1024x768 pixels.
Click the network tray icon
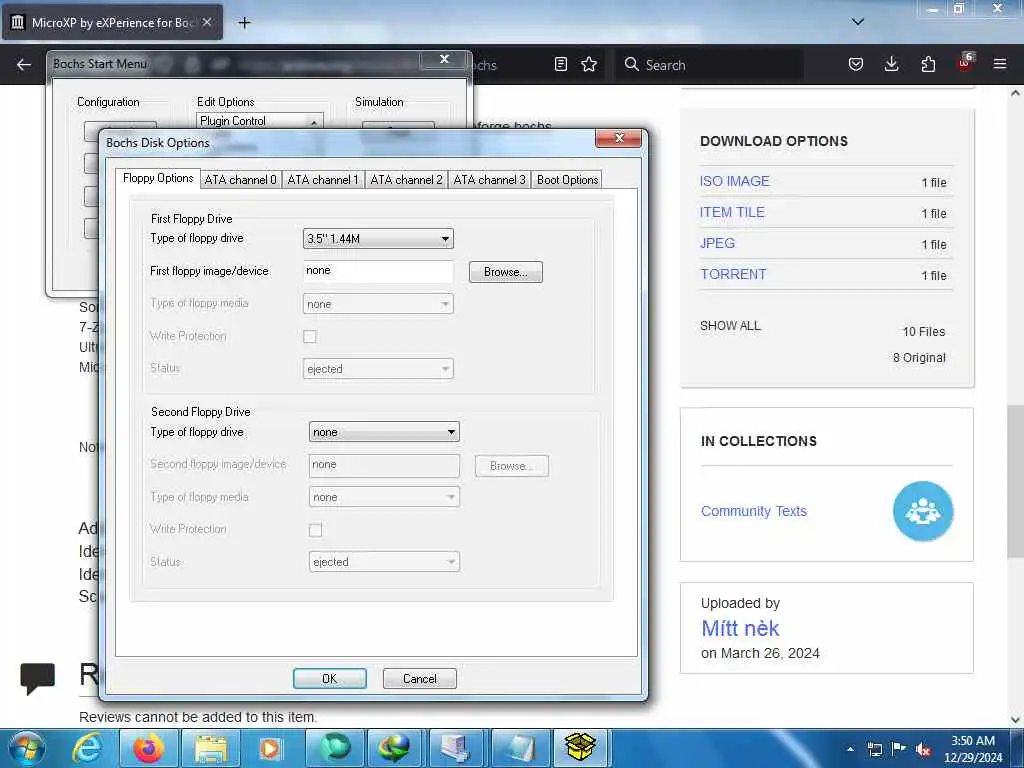875,749
